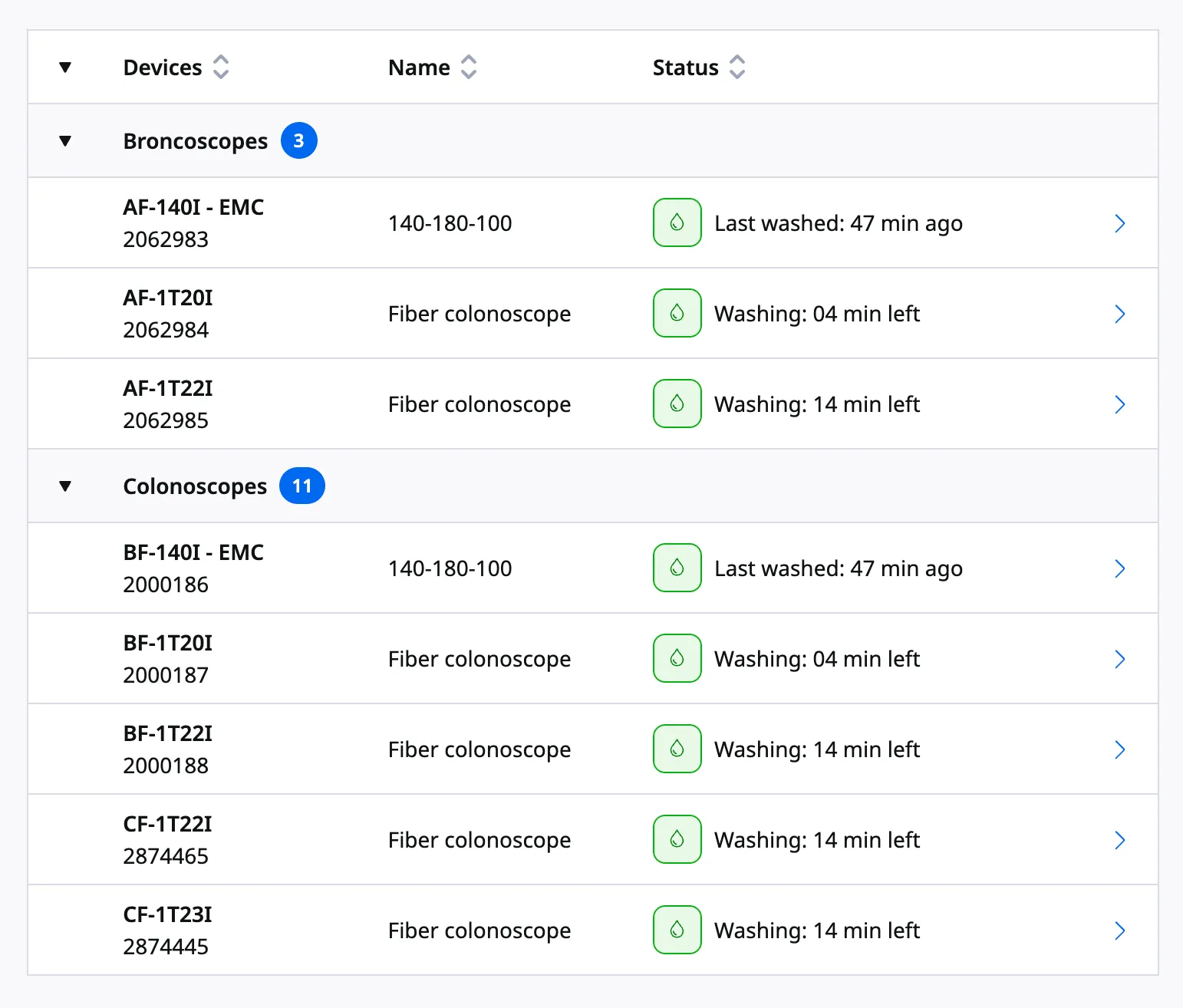Click the wash icon next to BF-140I

pyautogui.click(x=677, y=568)
